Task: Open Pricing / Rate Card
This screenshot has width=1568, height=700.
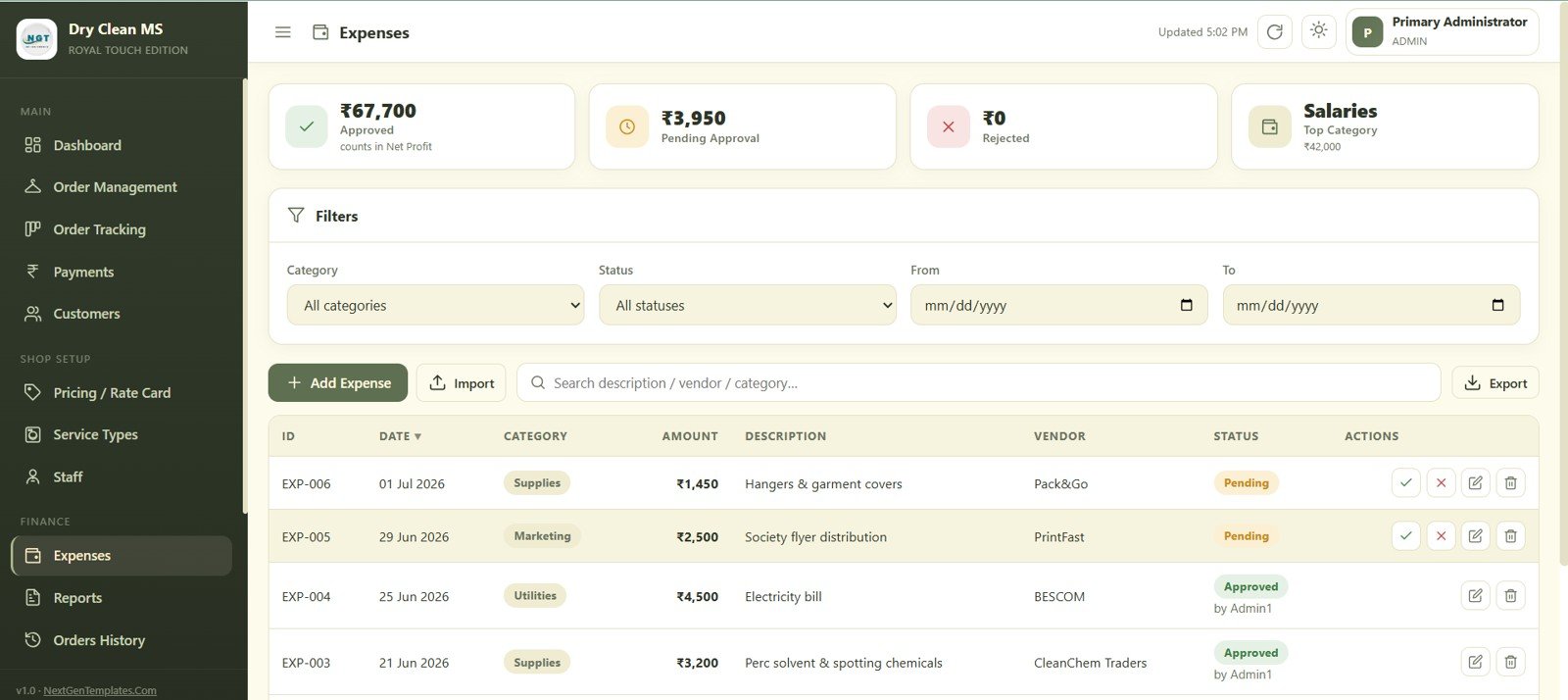Action: pos(122,393)
